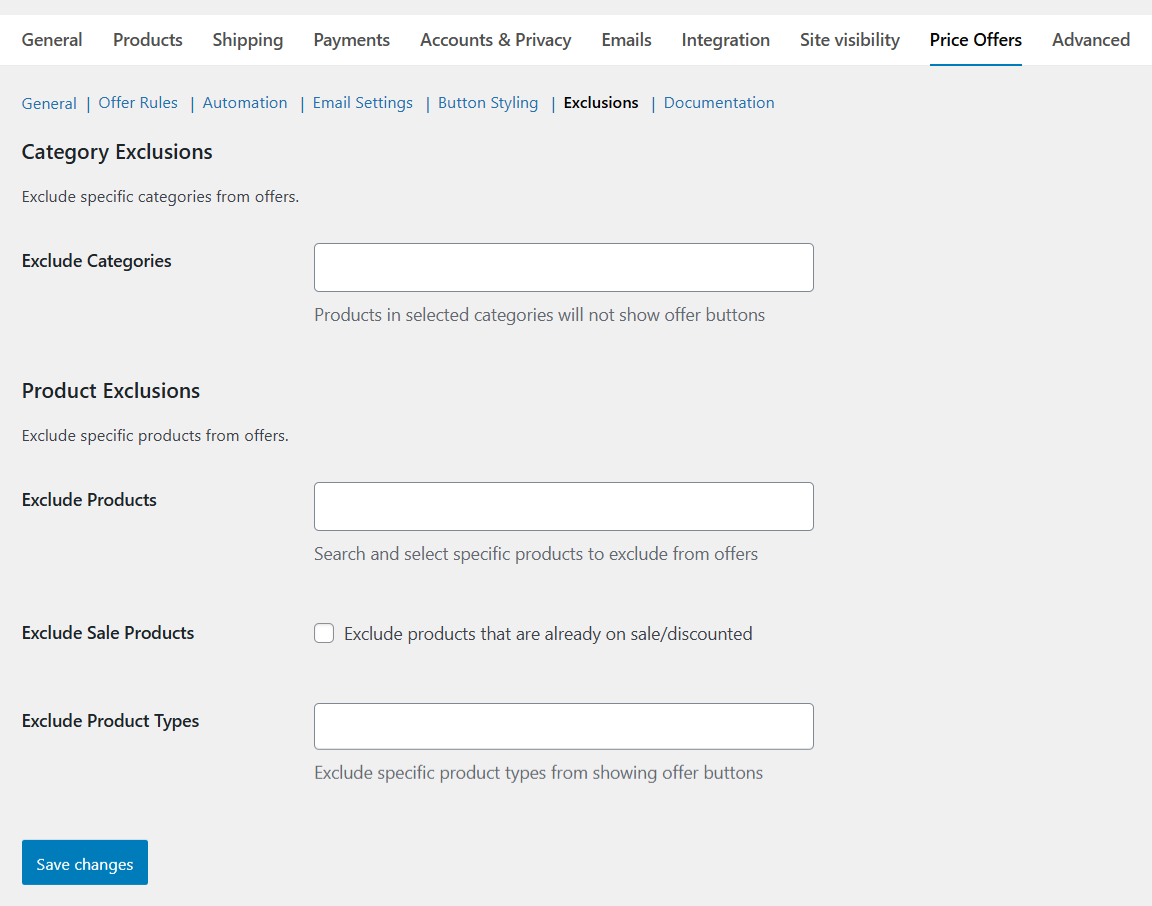Open Button Styling section
Screen dimensions: 1152x906
coord(488,103)
